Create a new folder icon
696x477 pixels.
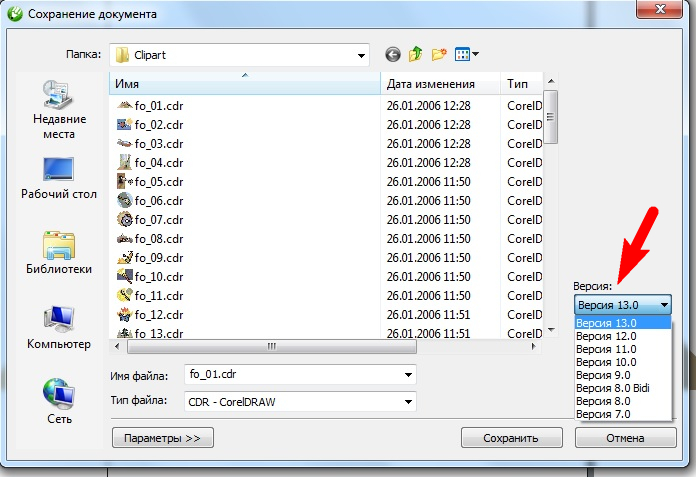[x=439, y=54]
